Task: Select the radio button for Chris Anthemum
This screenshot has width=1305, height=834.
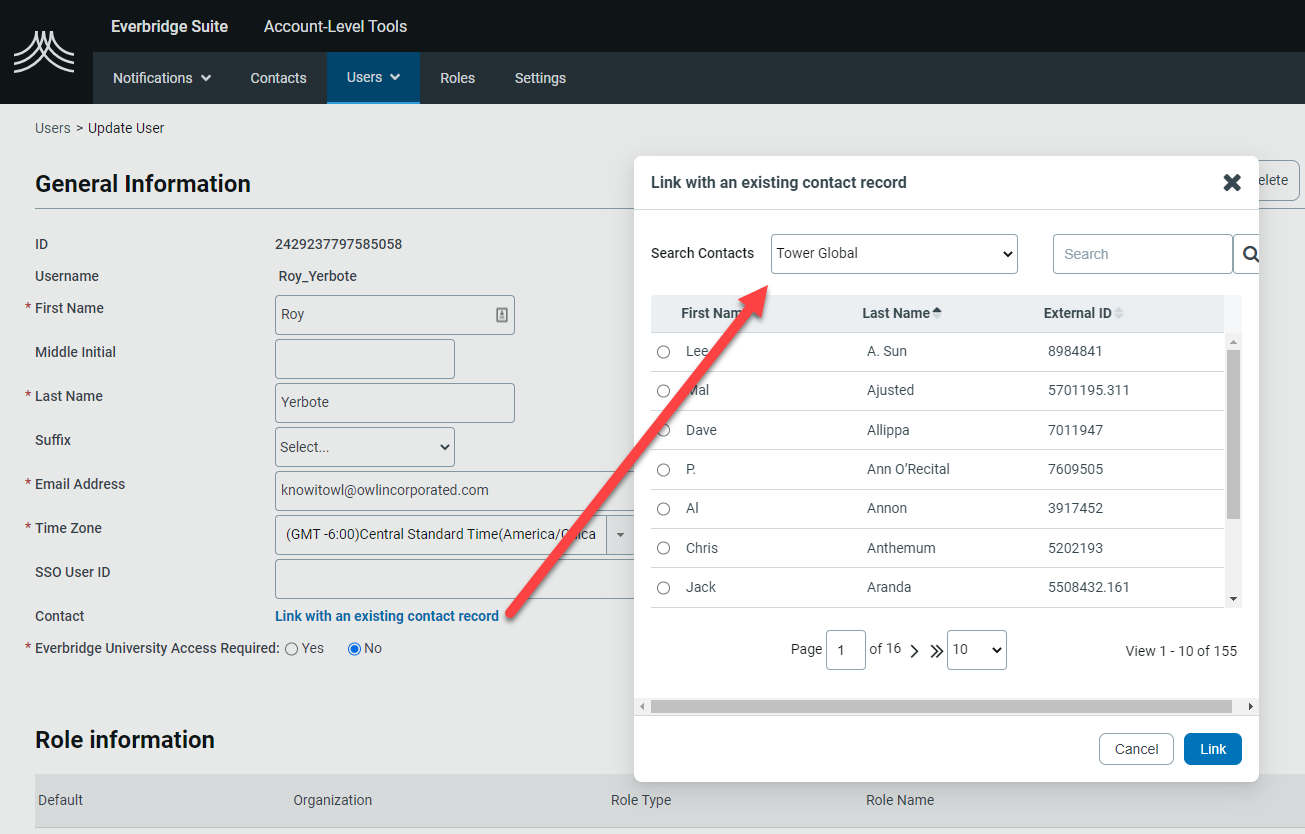Action: point(663,548)
